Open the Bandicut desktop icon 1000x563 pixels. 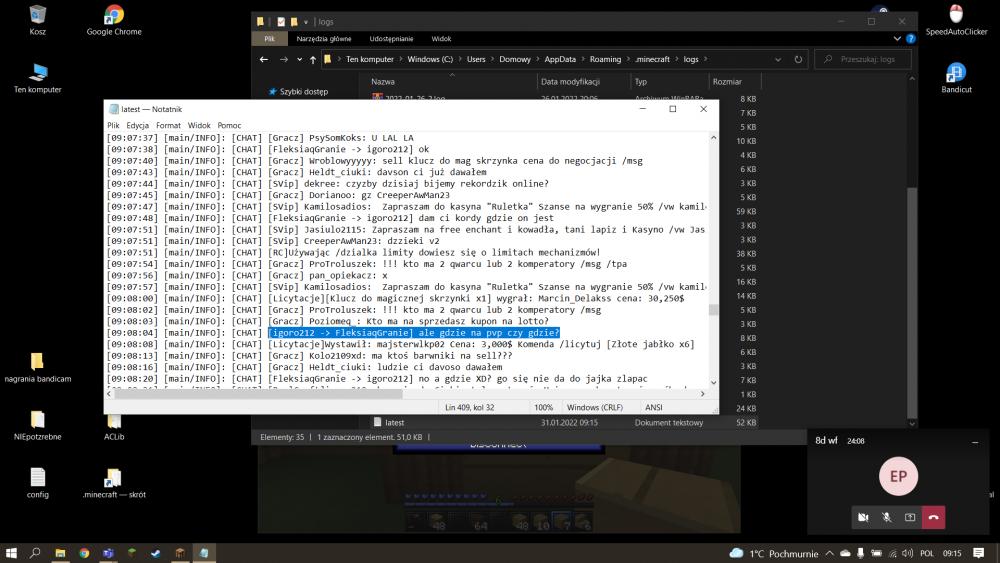[956, 78]
